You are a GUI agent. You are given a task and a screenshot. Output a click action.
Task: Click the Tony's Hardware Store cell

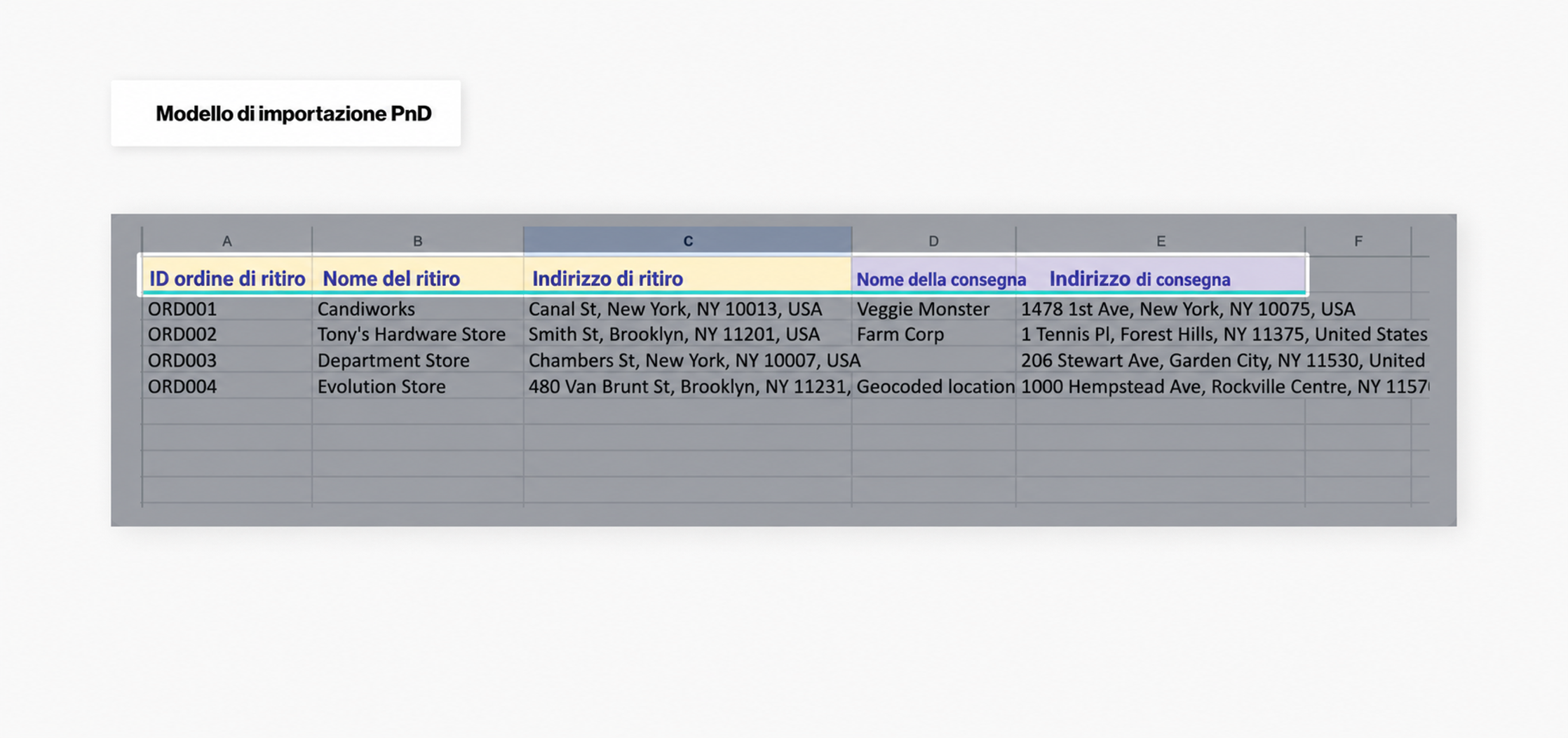tap(418, 334)
